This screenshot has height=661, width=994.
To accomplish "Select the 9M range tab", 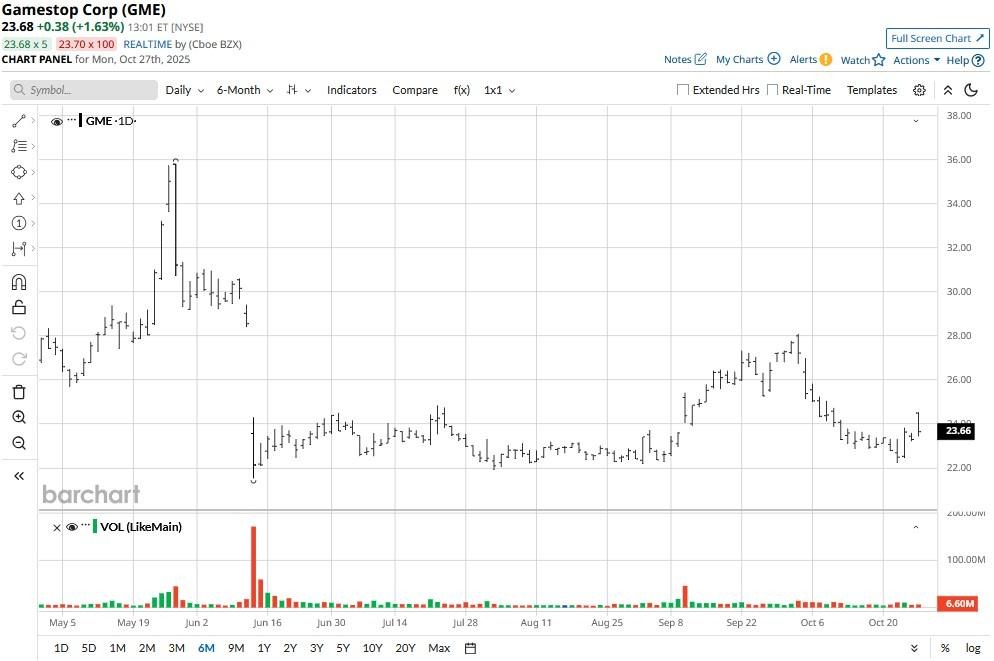I will 236,648.
